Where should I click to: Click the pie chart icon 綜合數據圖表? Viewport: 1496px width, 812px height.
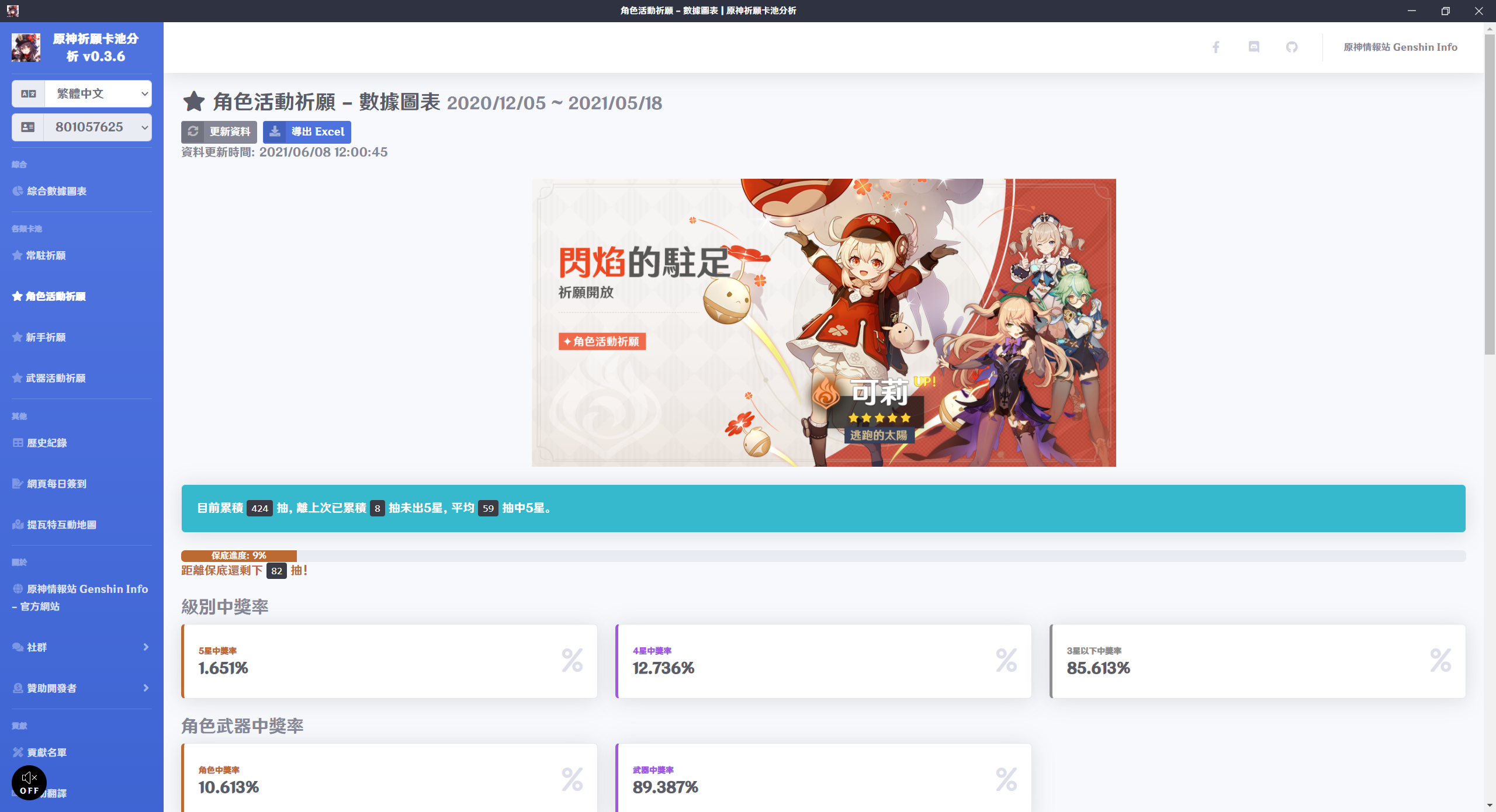coord(18,191)
